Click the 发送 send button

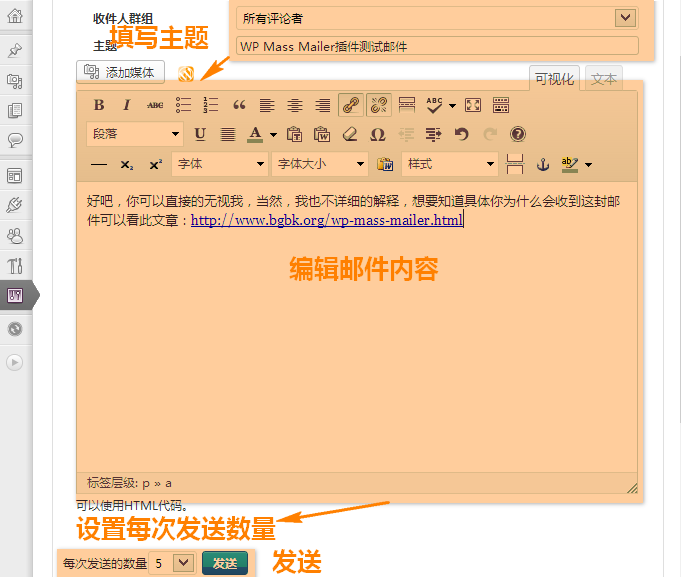click(225, 563)
